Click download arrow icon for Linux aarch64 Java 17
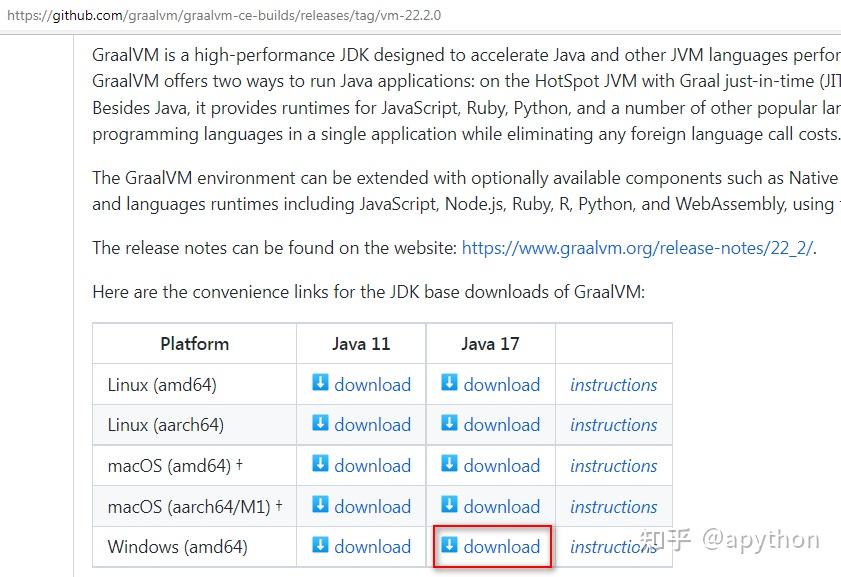Image resolution: width=841 pixels, height=577 pixels. (450, 423)
